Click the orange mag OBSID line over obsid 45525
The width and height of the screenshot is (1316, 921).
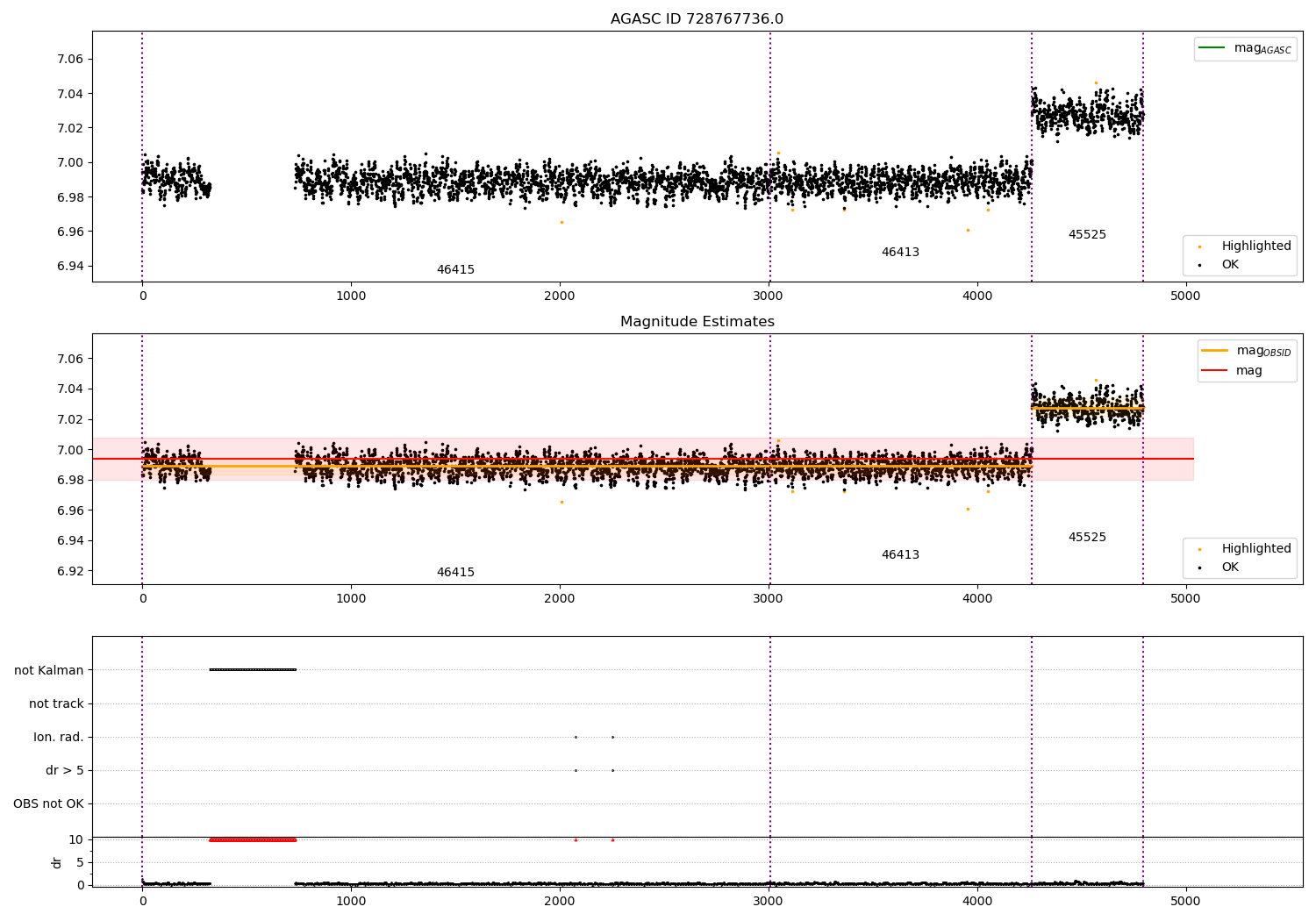(1088, 409)
